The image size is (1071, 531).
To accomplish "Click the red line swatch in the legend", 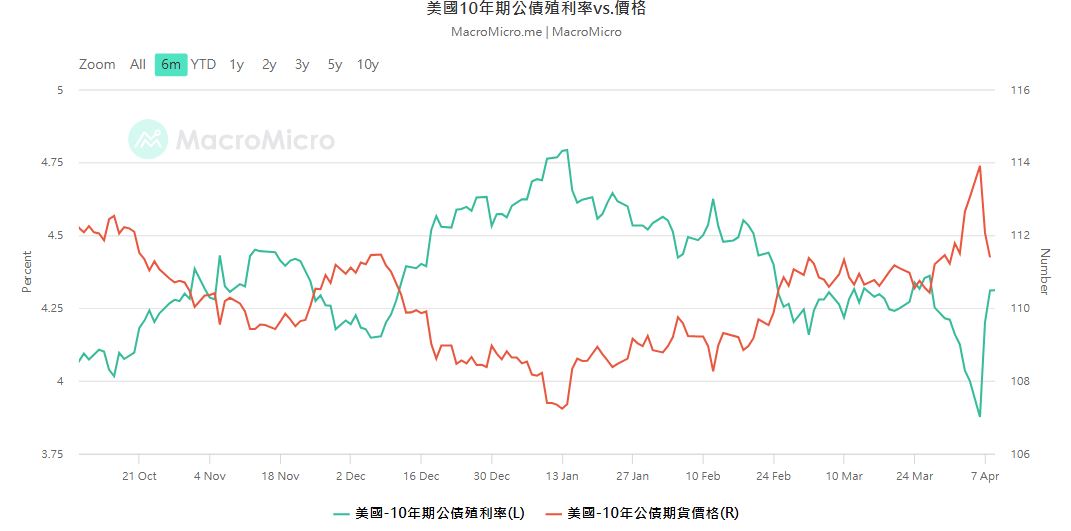I will pos(552,513).
